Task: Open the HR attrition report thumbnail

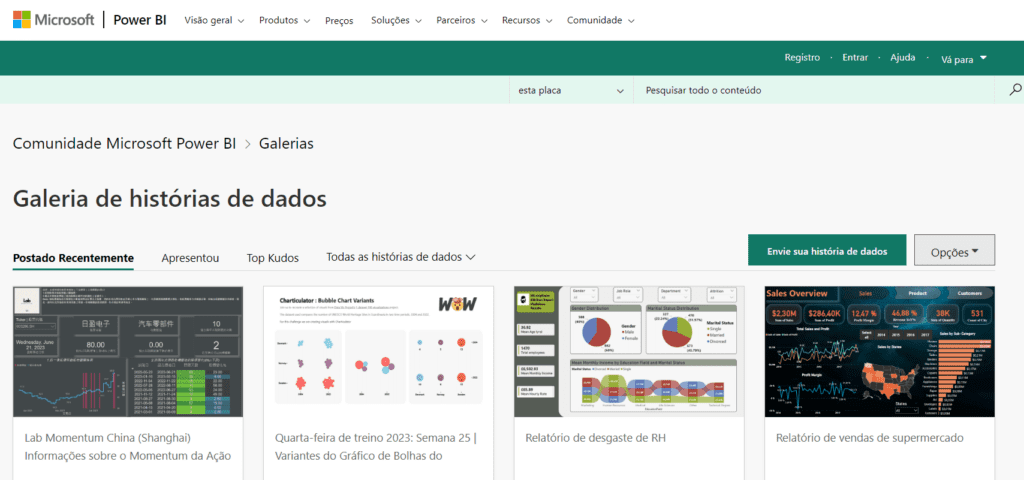Action: [x=629, y=351]
